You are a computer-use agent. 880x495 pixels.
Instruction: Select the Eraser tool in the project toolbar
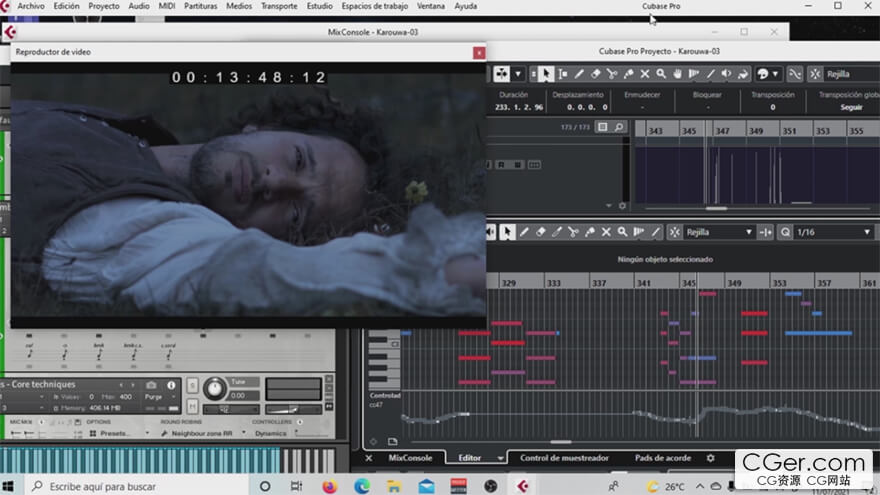click(x=595, y=74)
